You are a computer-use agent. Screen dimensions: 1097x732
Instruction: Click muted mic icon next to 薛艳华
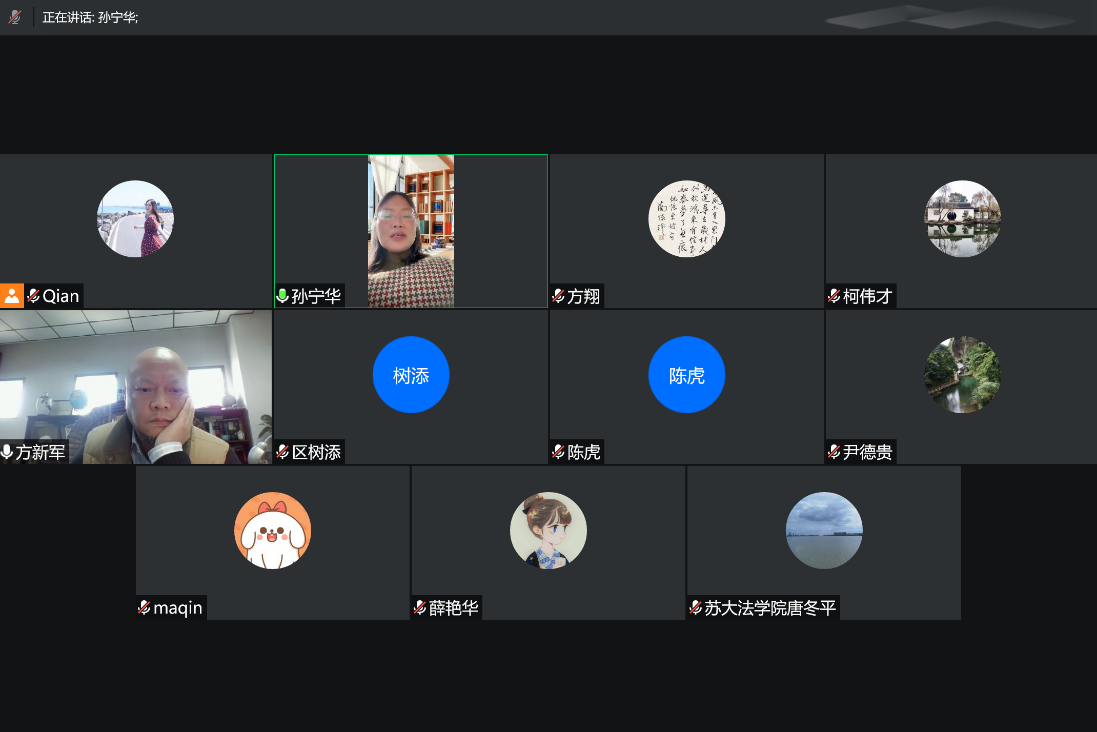click(x=420, y=608)
